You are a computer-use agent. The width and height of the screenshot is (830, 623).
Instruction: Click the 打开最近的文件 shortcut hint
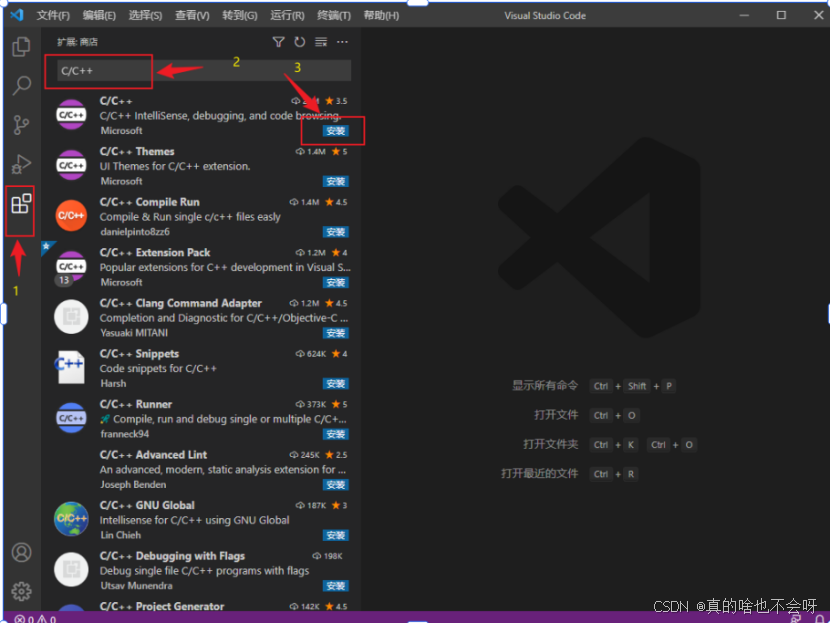tap(539, 473)
